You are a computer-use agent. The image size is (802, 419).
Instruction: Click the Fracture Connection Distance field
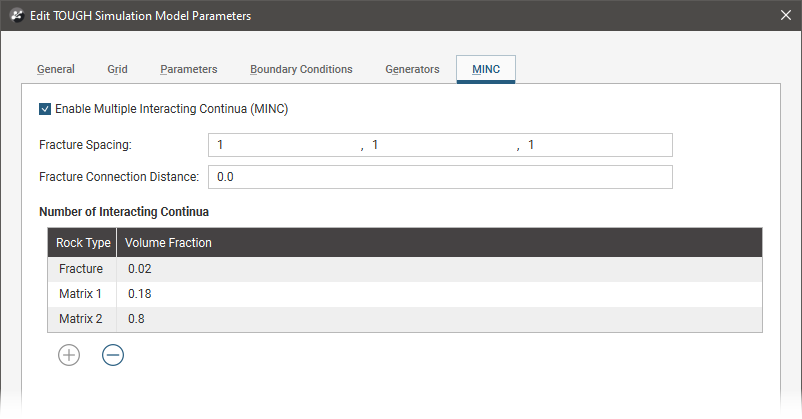tap(440, 177)
